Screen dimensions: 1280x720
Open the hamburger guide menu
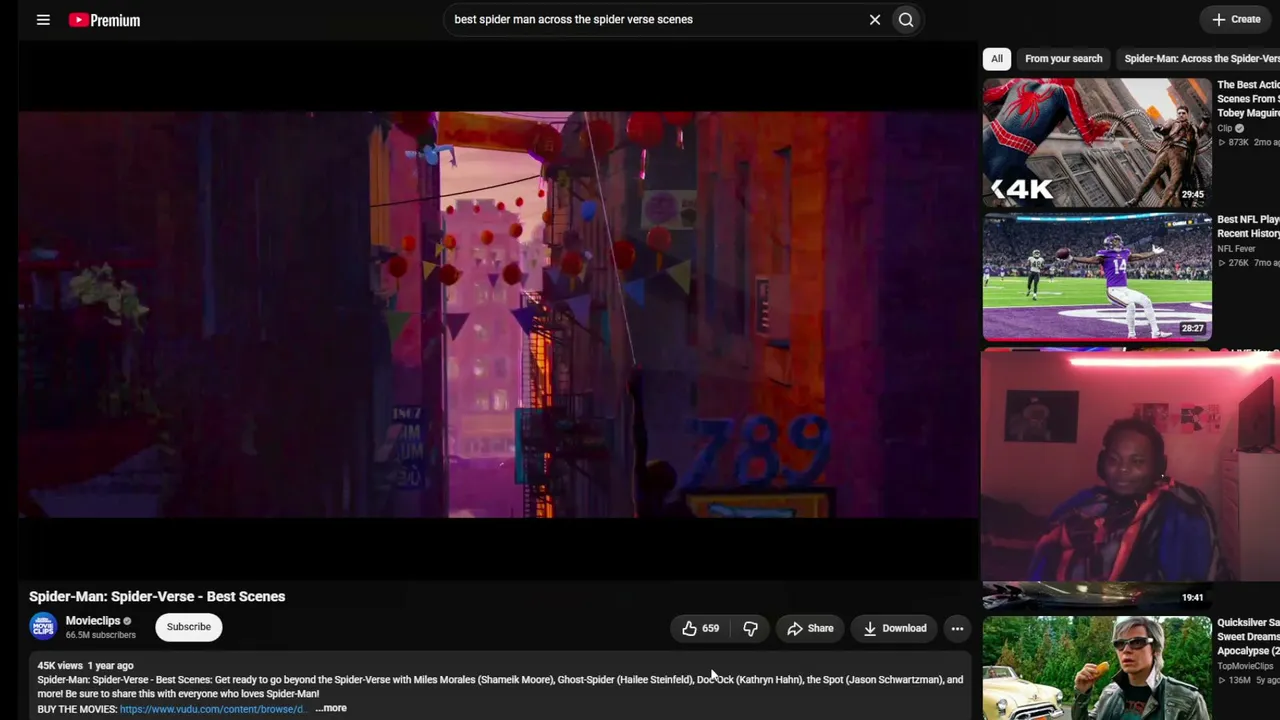tap(43, 20)
